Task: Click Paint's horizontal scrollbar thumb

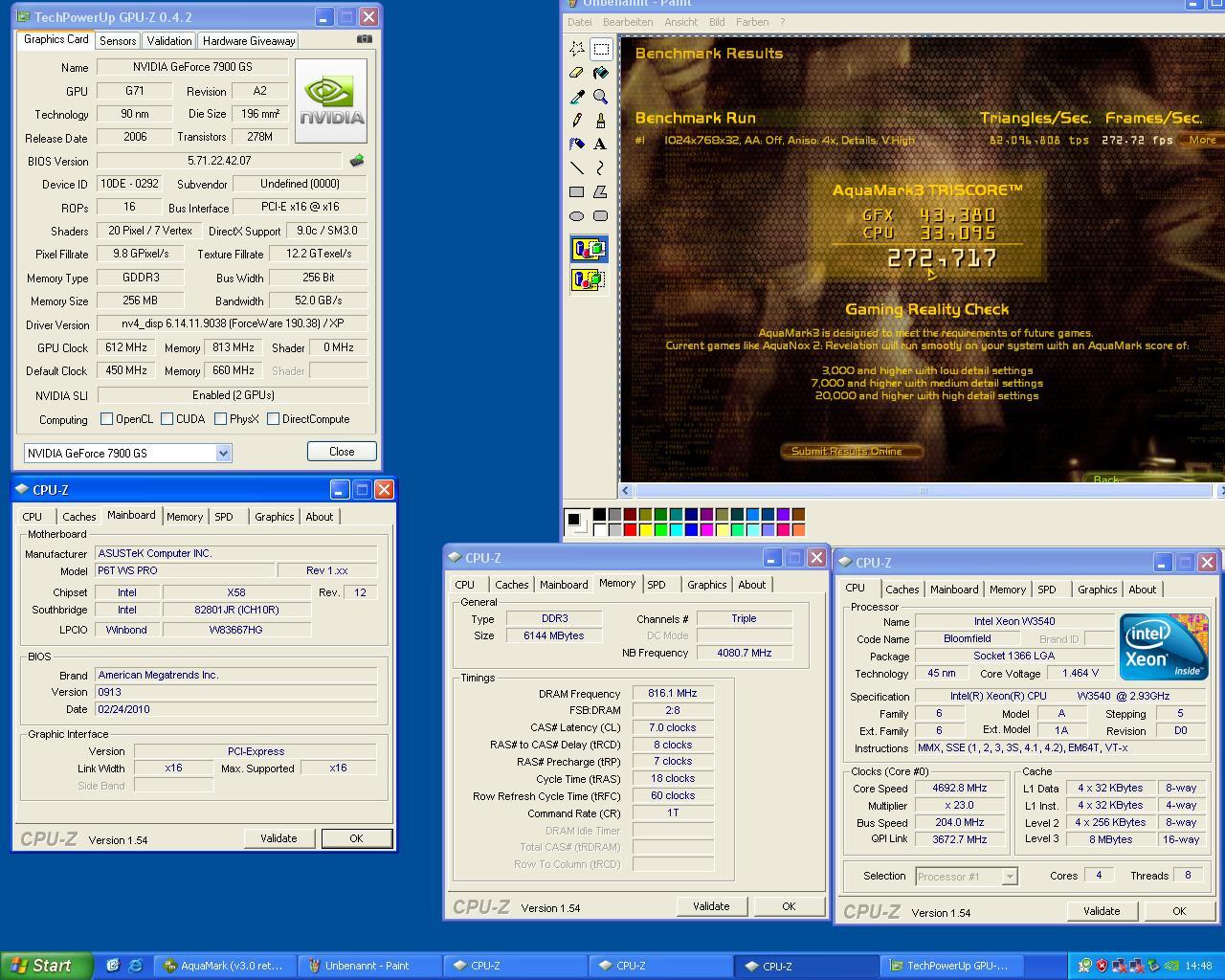Action: 924,491
